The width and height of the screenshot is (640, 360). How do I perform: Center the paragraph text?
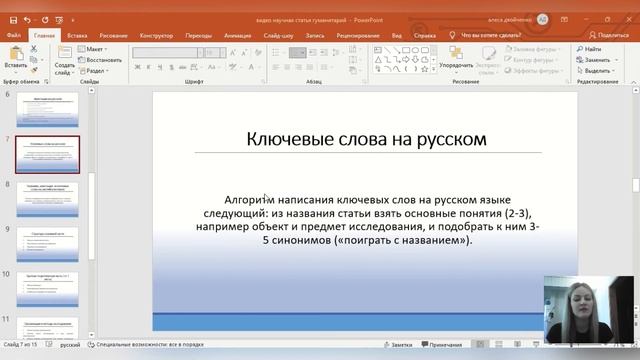[287, 67]
